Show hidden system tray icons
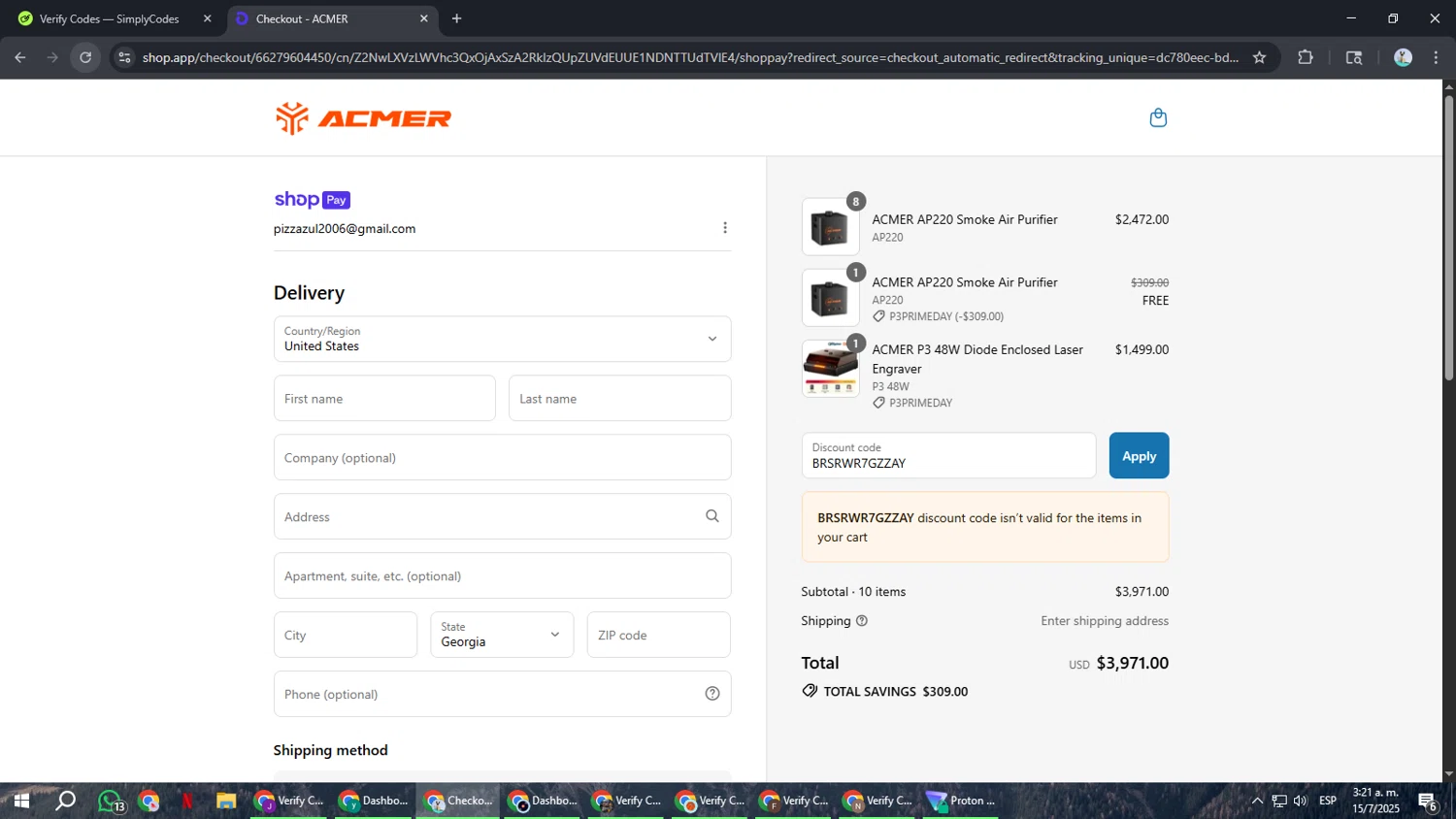 click(1257, 802)
